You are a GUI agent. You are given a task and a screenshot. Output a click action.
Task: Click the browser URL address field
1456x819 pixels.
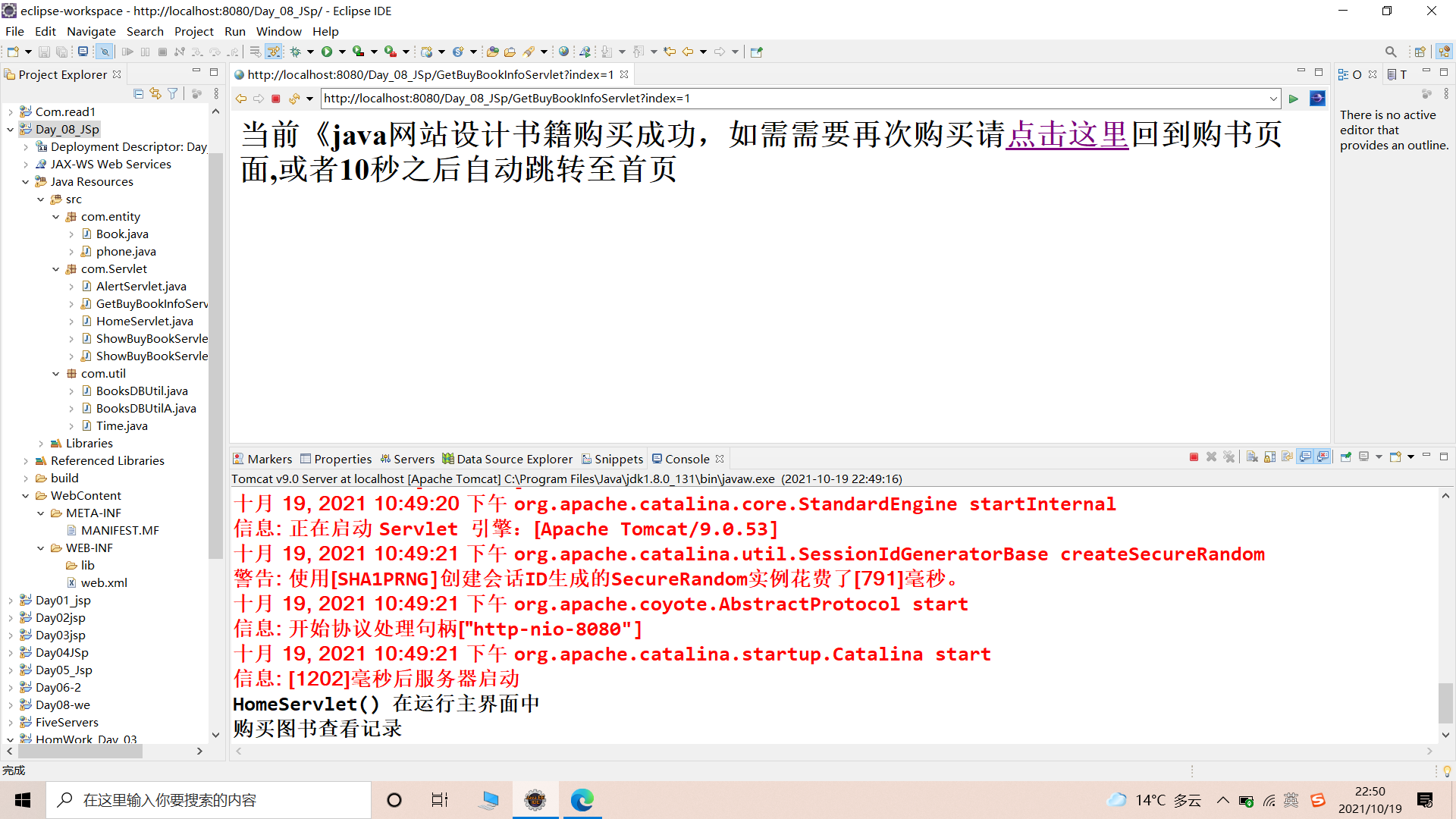pos(789,99)
